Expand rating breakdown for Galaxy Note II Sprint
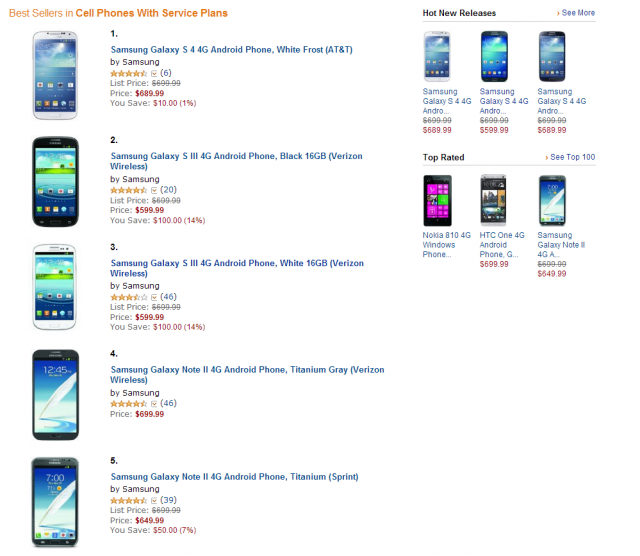Screen dimensions: 640x556 (154, 501)
